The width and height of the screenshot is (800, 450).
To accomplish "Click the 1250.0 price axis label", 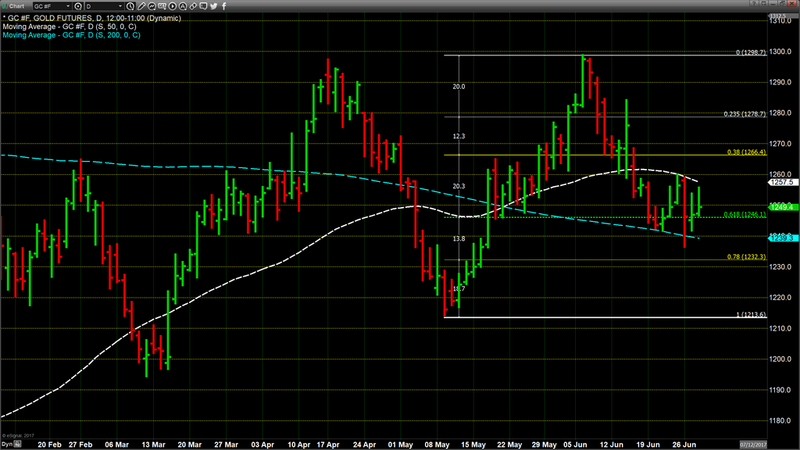I will point(781,207).
